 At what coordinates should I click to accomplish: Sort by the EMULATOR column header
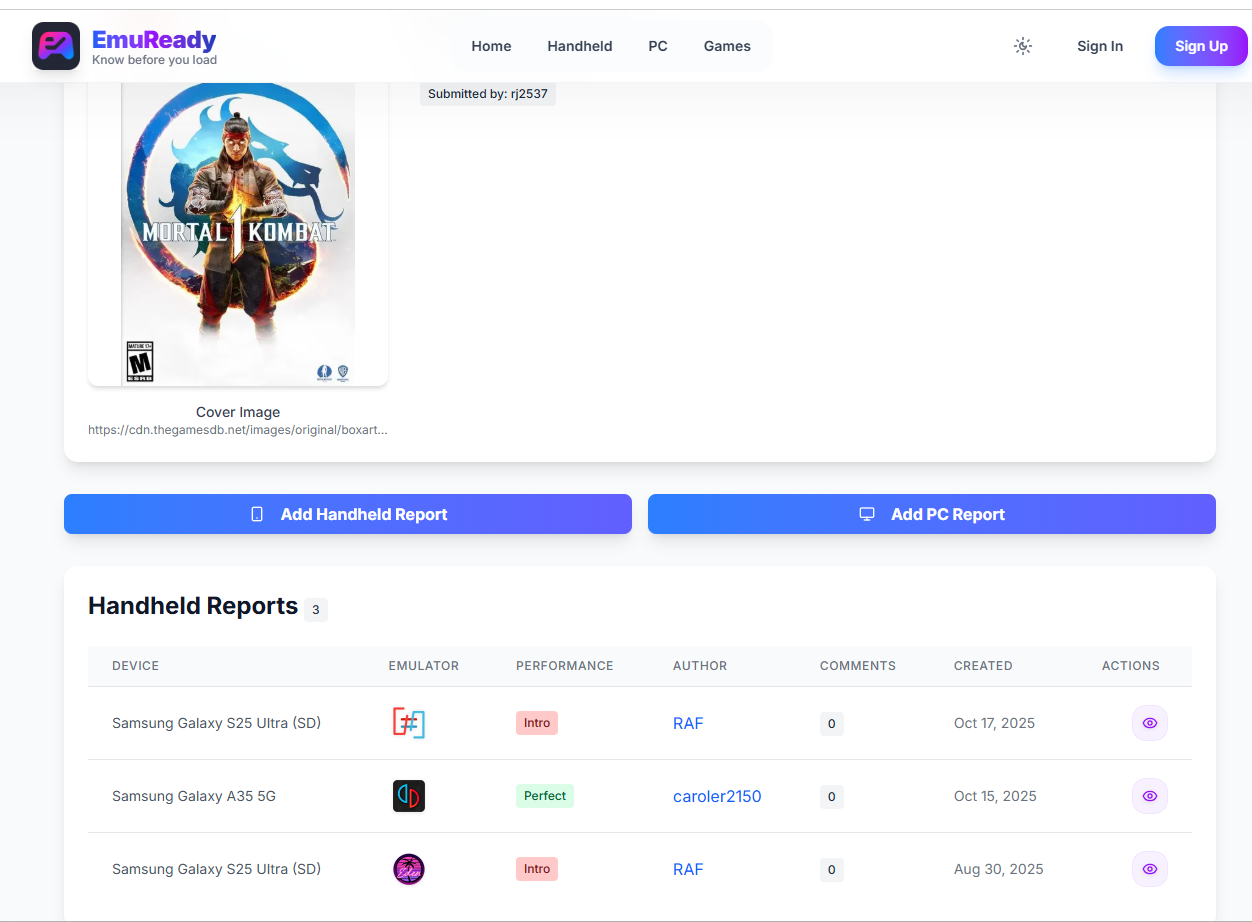click(424, 666)
